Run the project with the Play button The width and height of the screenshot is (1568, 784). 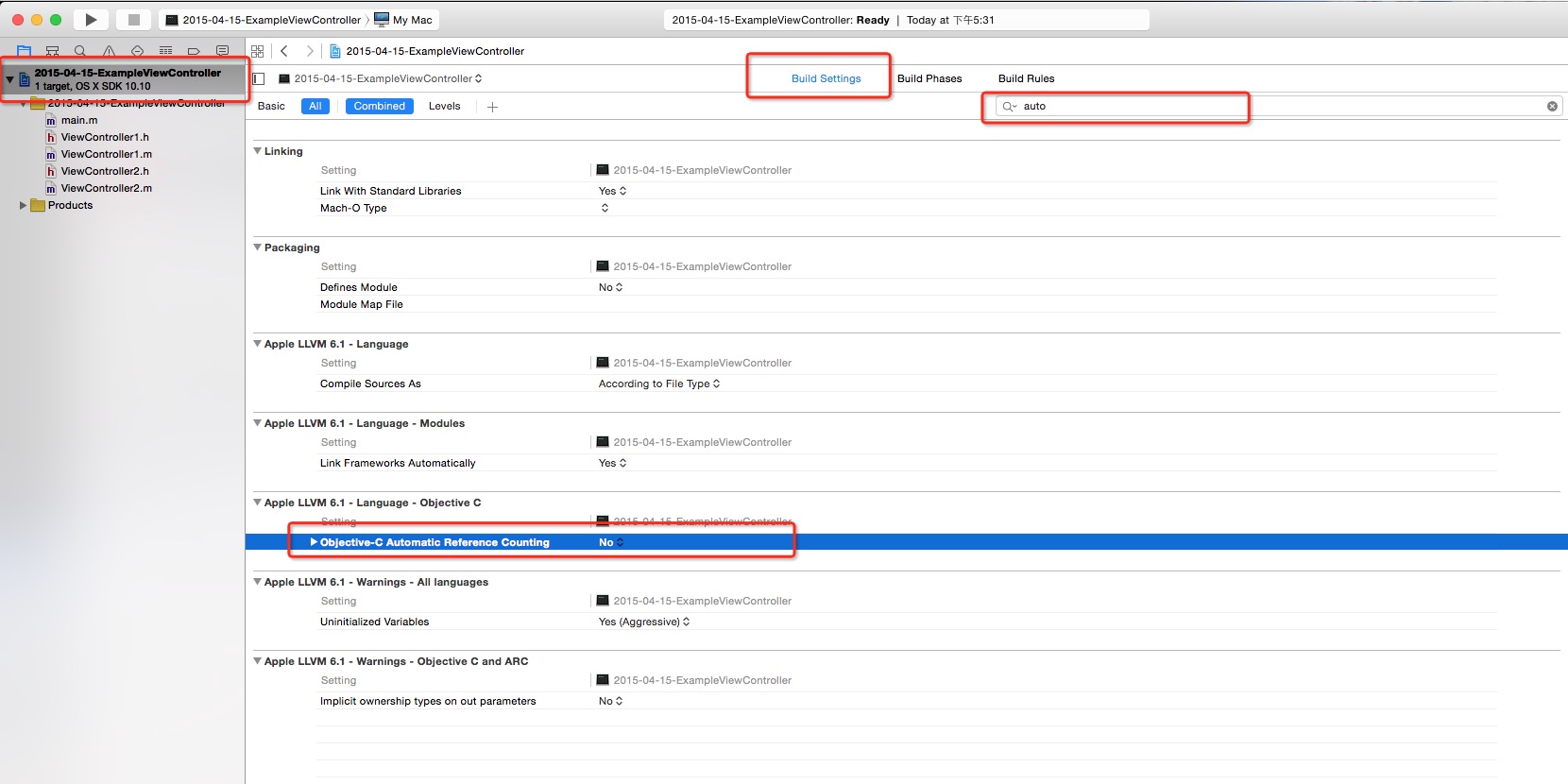pyautogui.click(x=91, y=20)
